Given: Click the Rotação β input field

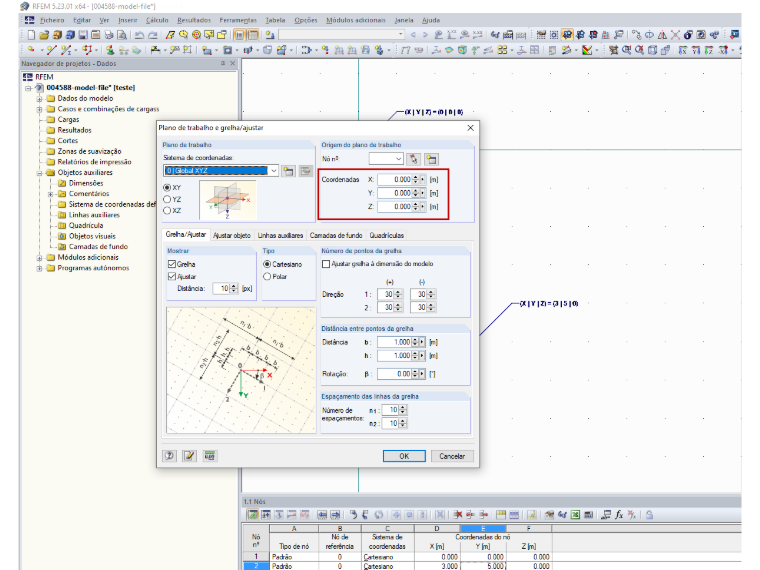Looking at the screenshot, I should point(395,374).
